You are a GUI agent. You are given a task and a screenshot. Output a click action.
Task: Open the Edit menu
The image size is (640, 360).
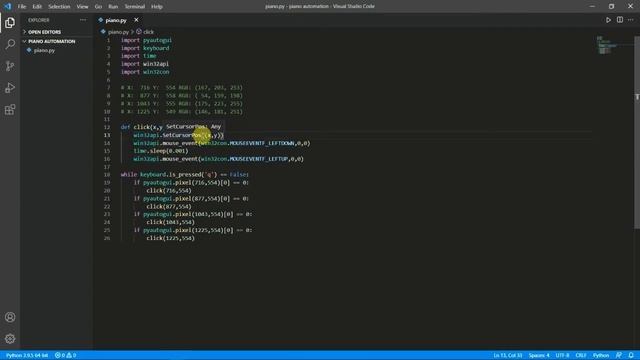[x=37, y=7]
